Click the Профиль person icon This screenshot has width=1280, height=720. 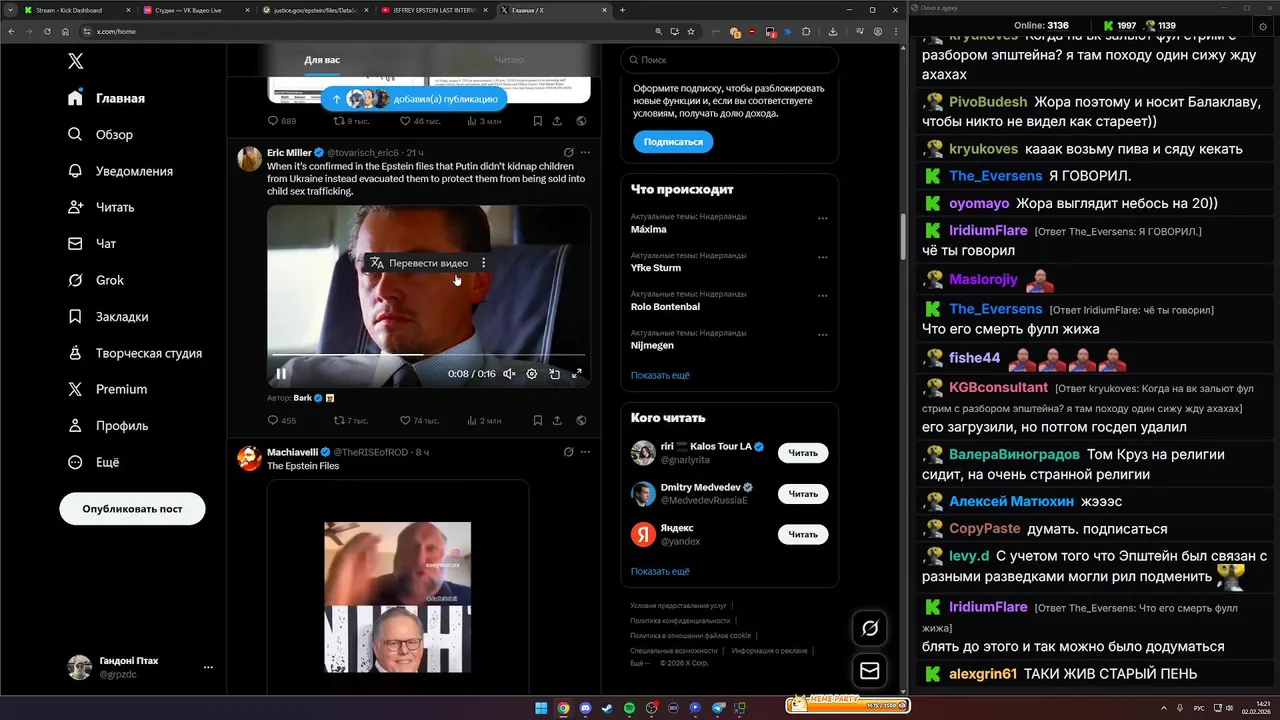point(75,425)
